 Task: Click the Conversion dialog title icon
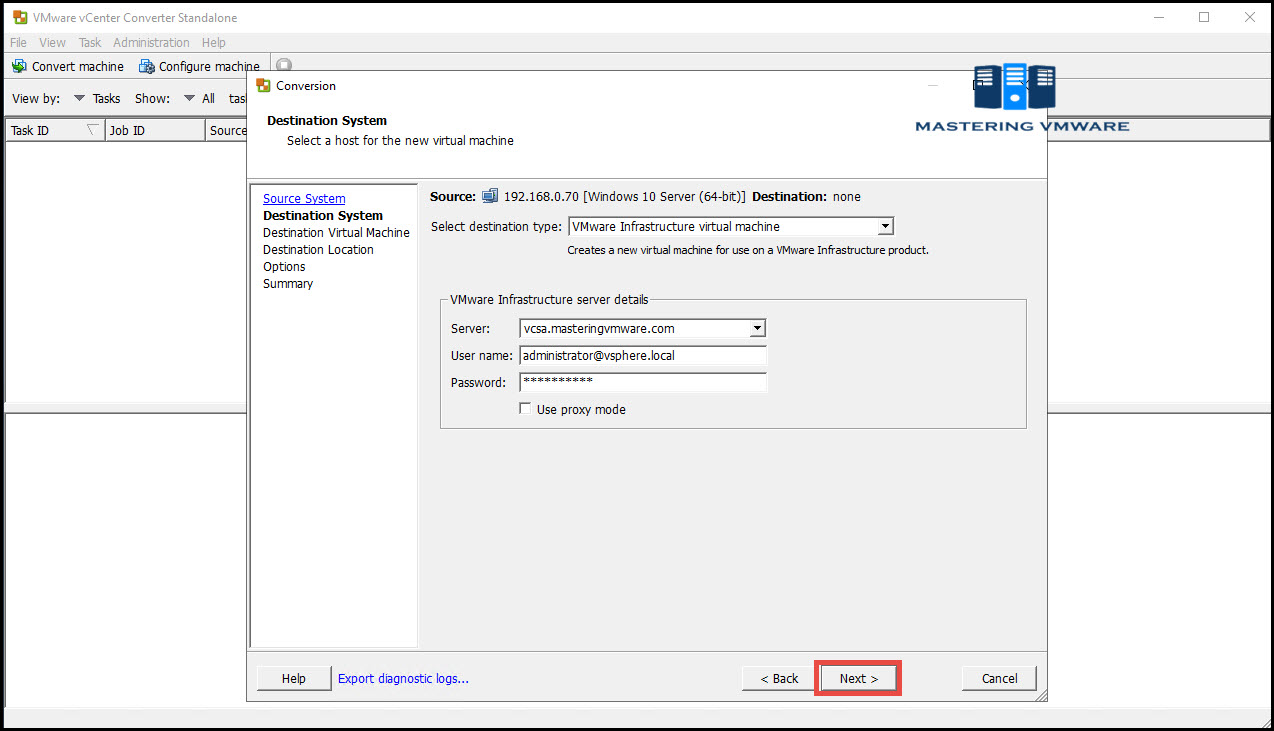[x=264, y=86]
